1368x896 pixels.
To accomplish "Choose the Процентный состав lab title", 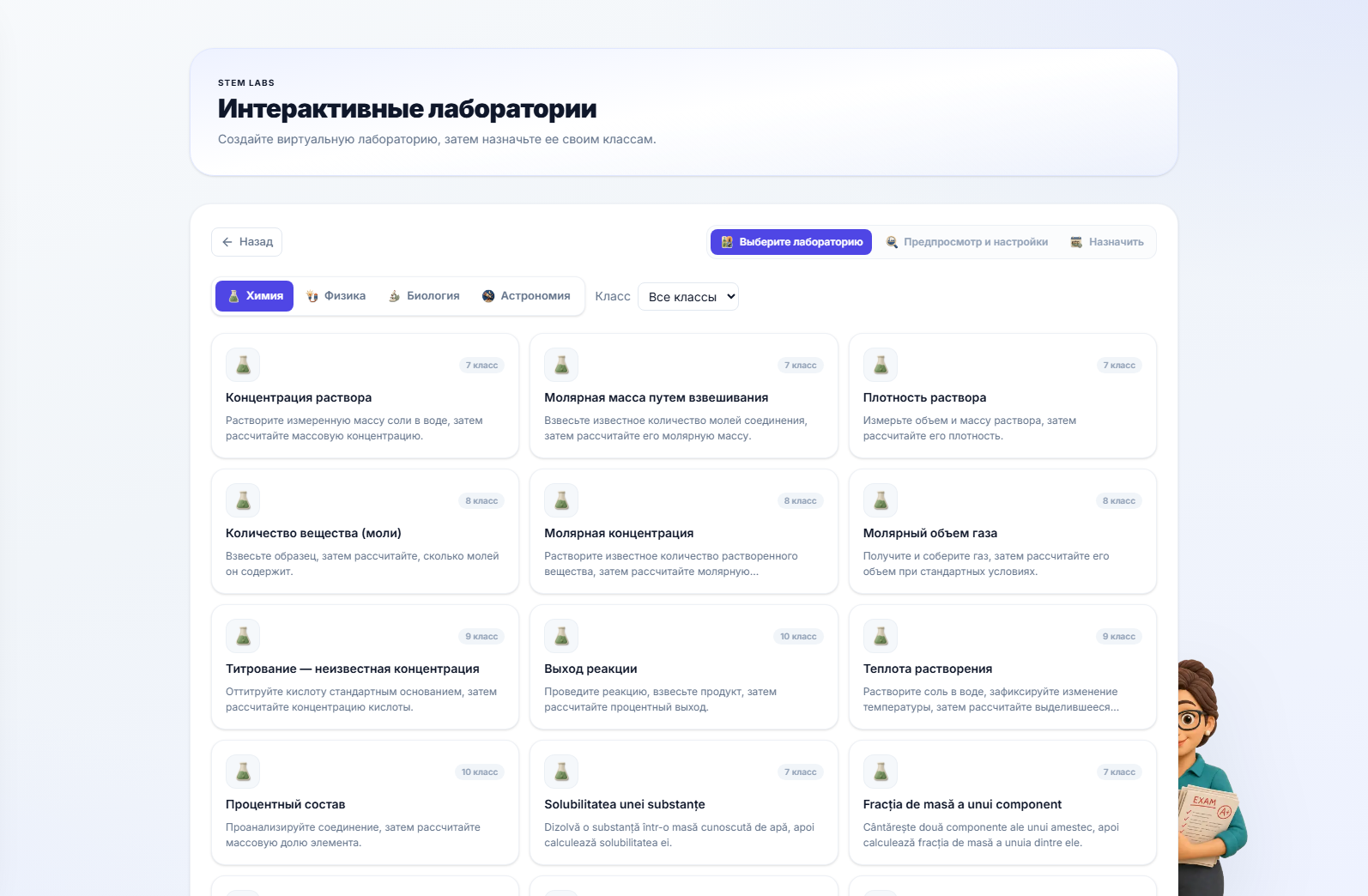I will [286, 804].
